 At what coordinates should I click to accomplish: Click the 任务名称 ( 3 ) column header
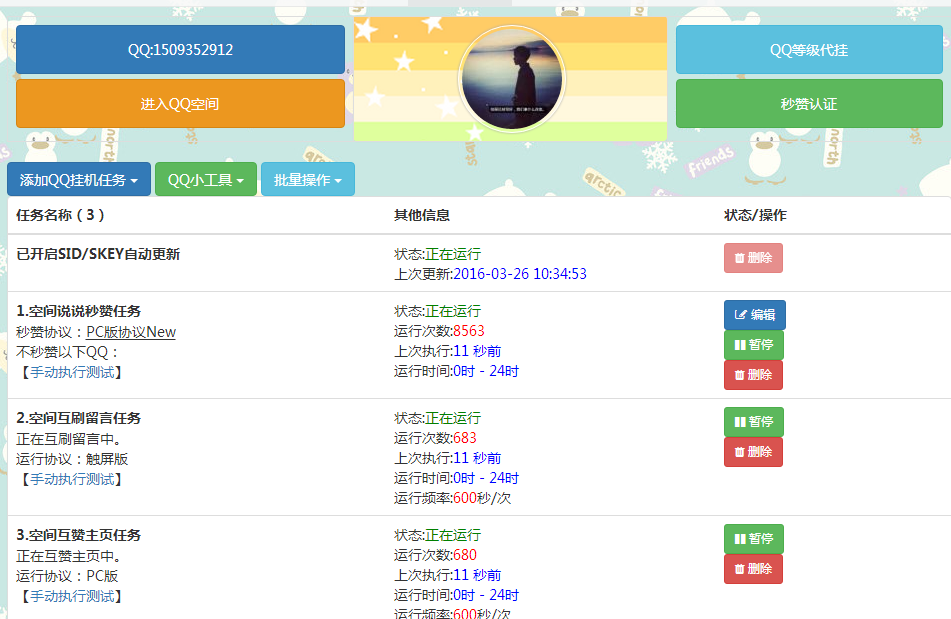tap(61, 215)
